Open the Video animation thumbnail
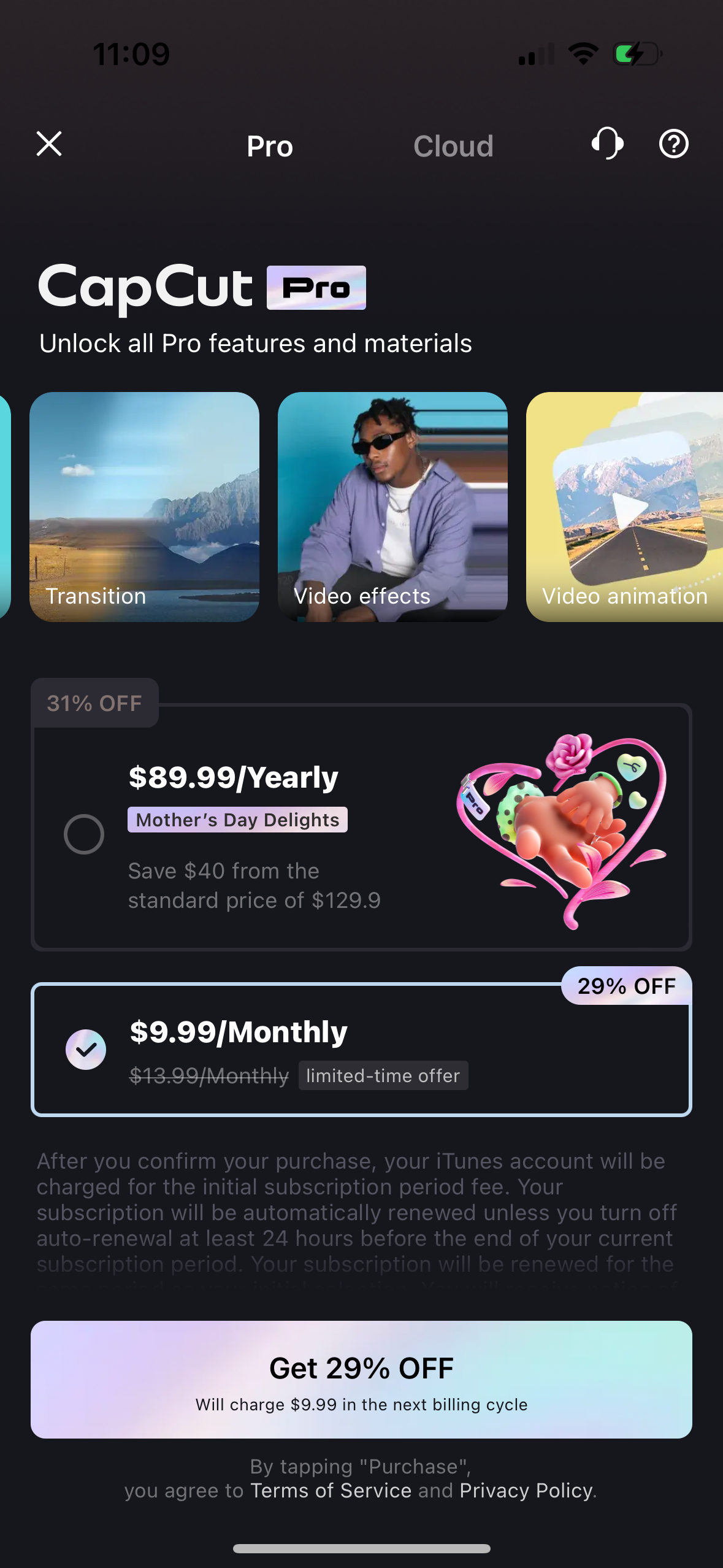 (x=624, y=507)
